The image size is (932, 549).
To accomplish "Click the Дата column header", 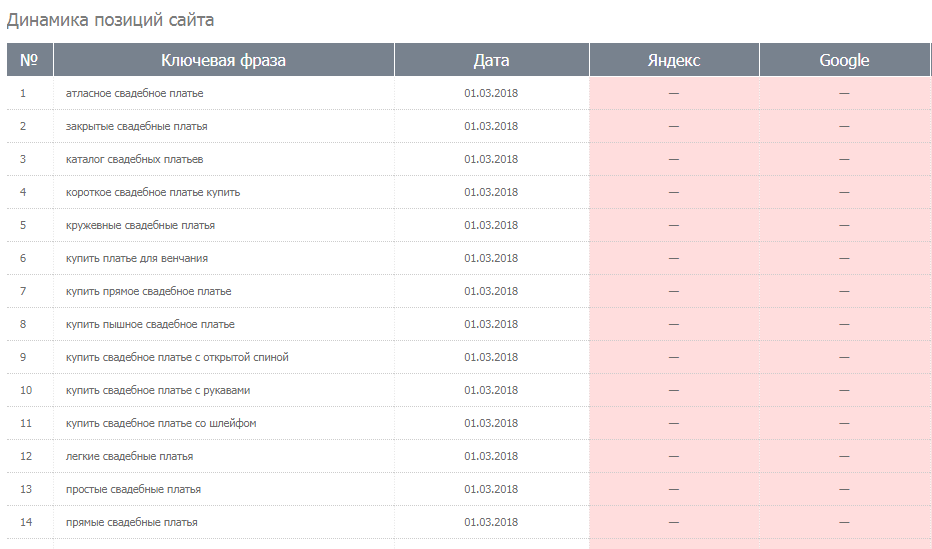I will 492,60.
